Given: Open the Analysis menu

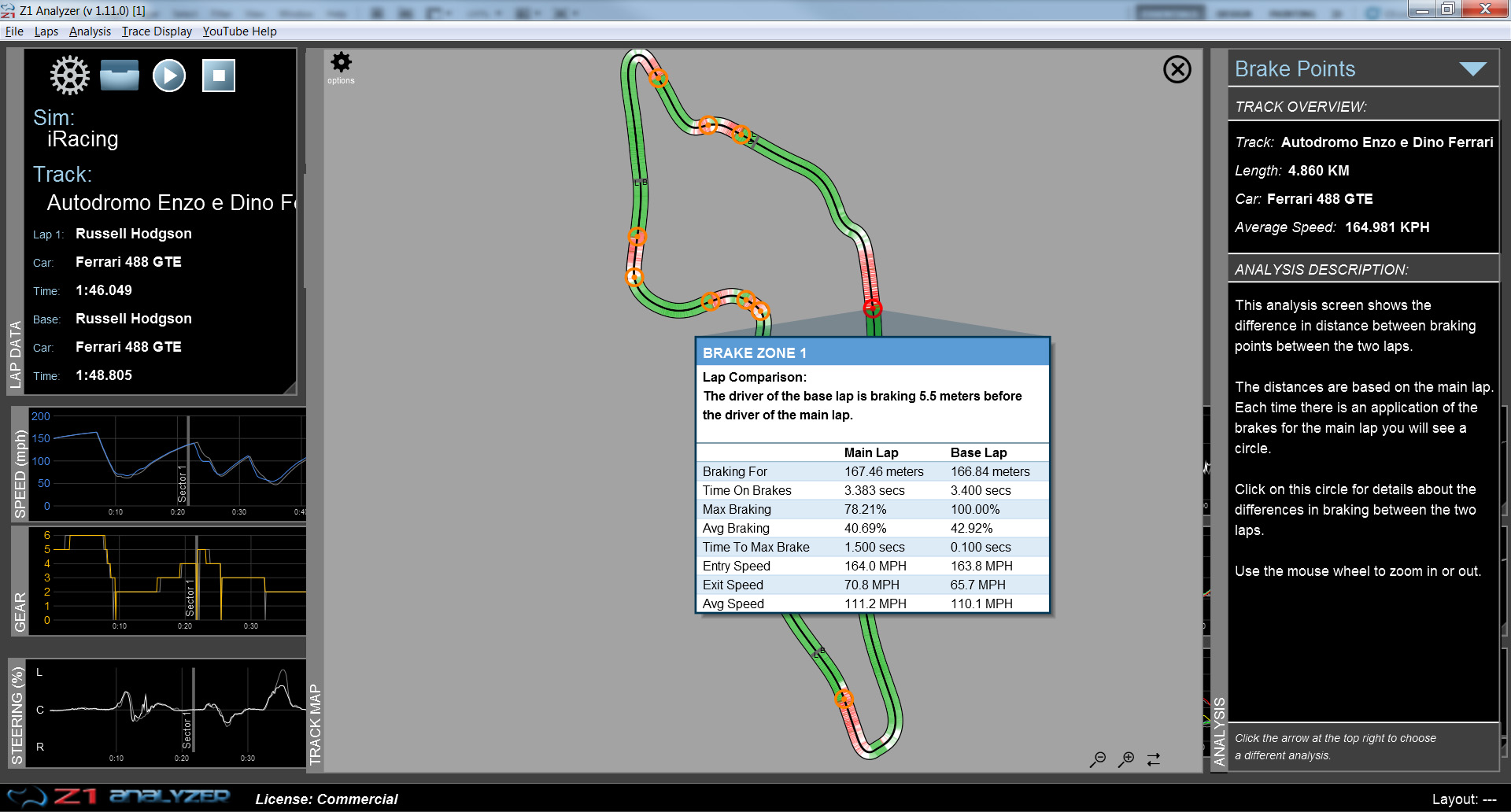Looking at the screenshot, I should click(x=90, y=31).
